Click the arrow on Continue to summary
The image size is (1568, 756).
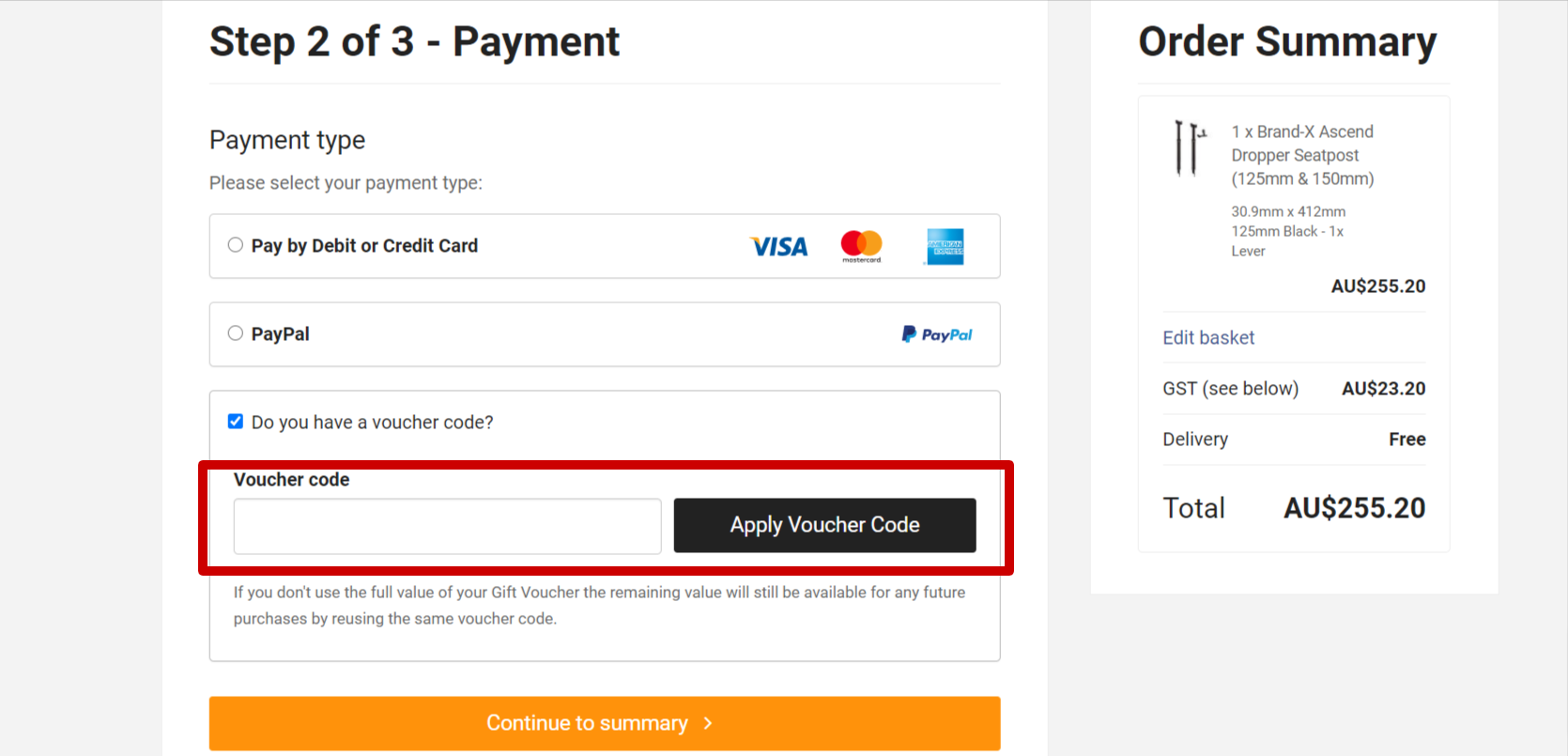point(707,723)
